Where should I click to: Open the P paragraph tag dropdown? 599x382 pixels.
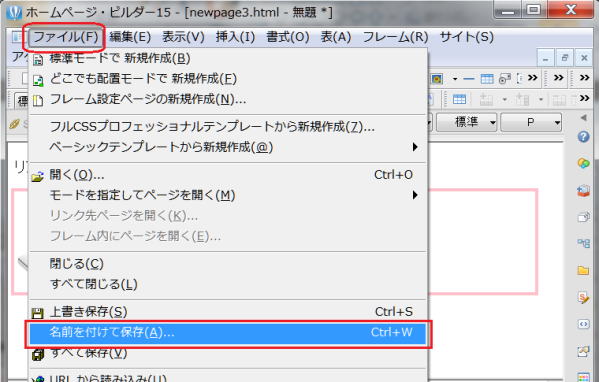[531, 122]
